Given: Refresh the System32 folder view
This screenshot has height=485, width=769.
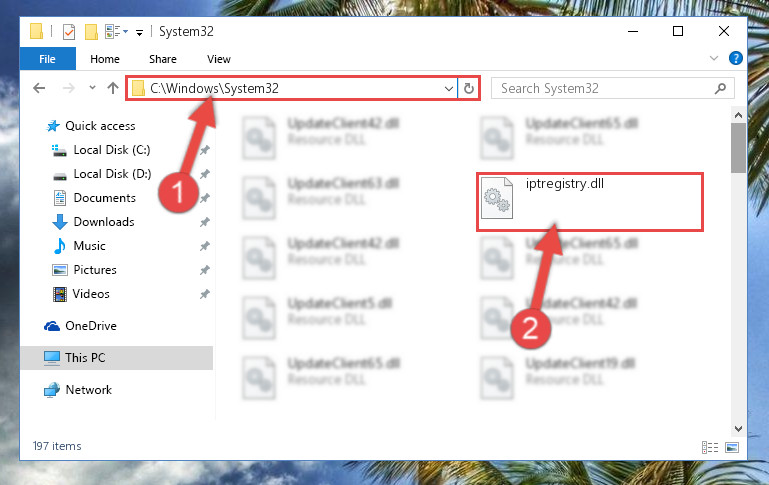Looking at the screenshot, I should click(469, 88).
